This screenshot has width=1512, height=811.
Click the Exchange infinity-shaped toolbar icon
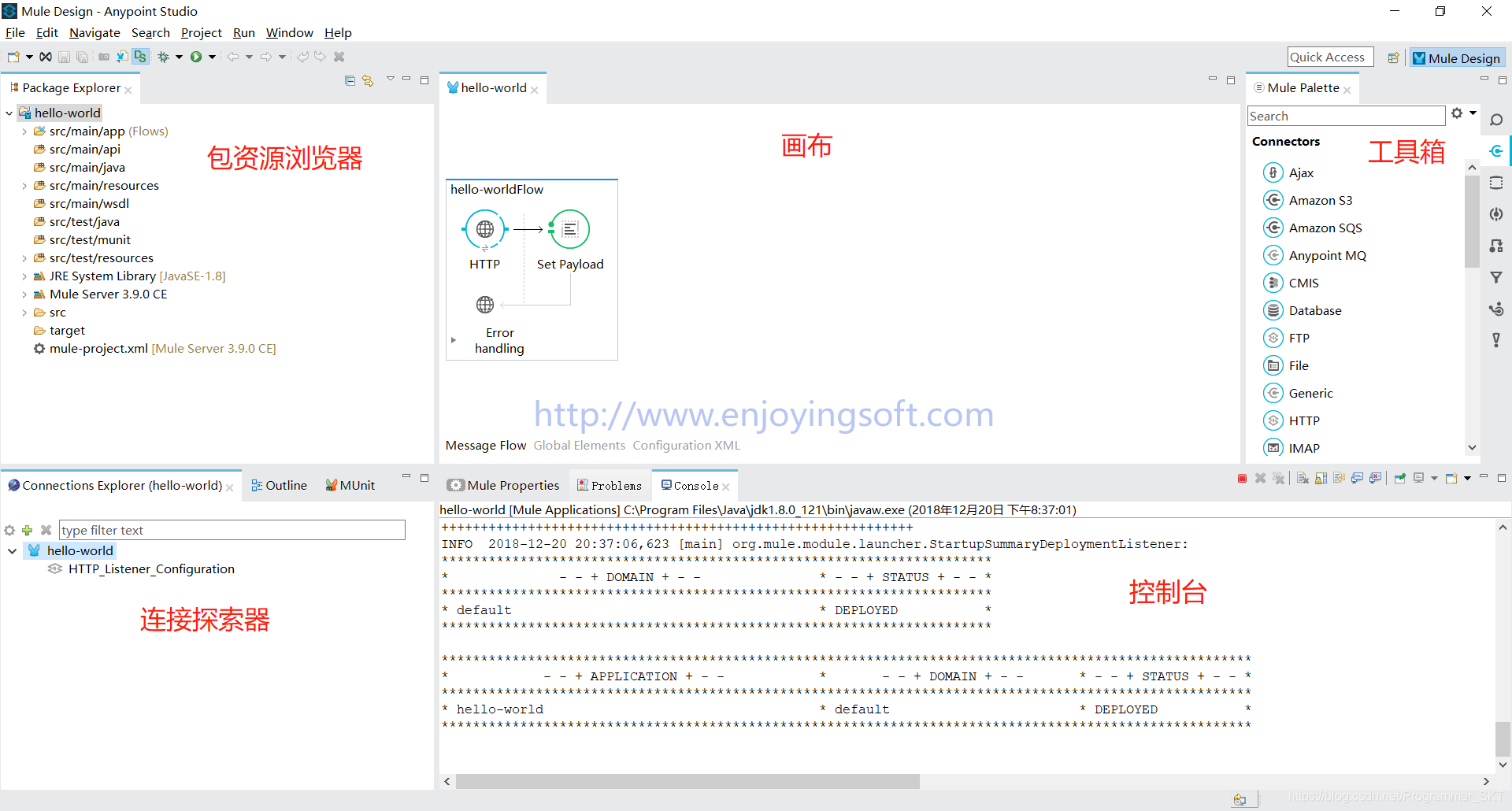[46, 57]
